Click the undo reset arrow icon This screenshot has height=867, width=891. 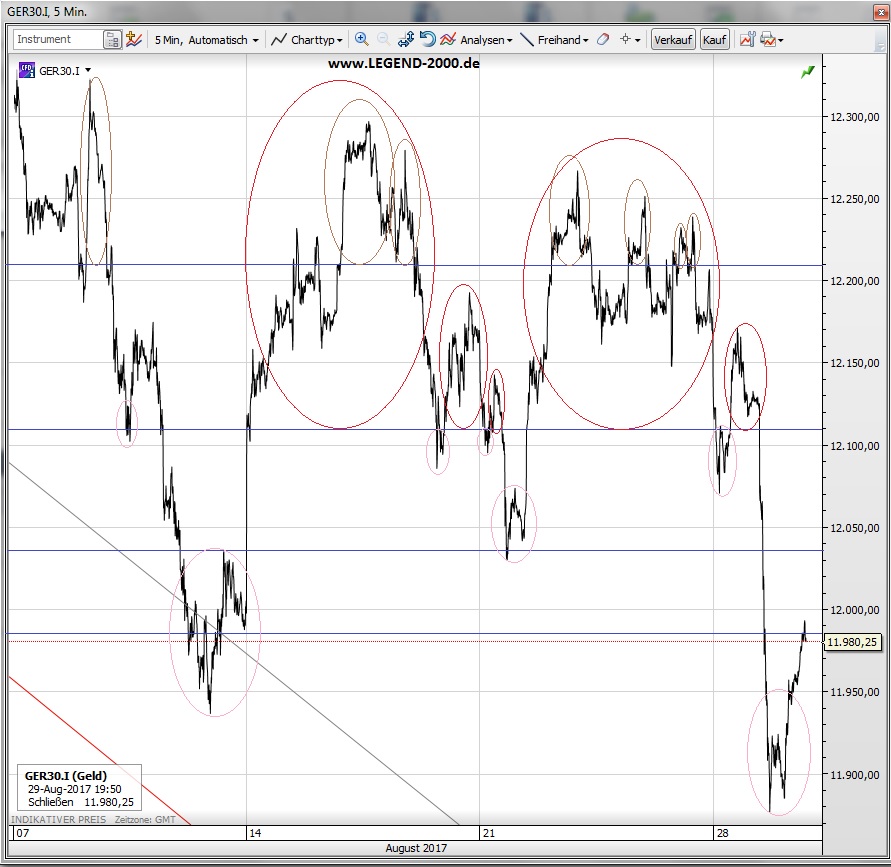(427, 40)
